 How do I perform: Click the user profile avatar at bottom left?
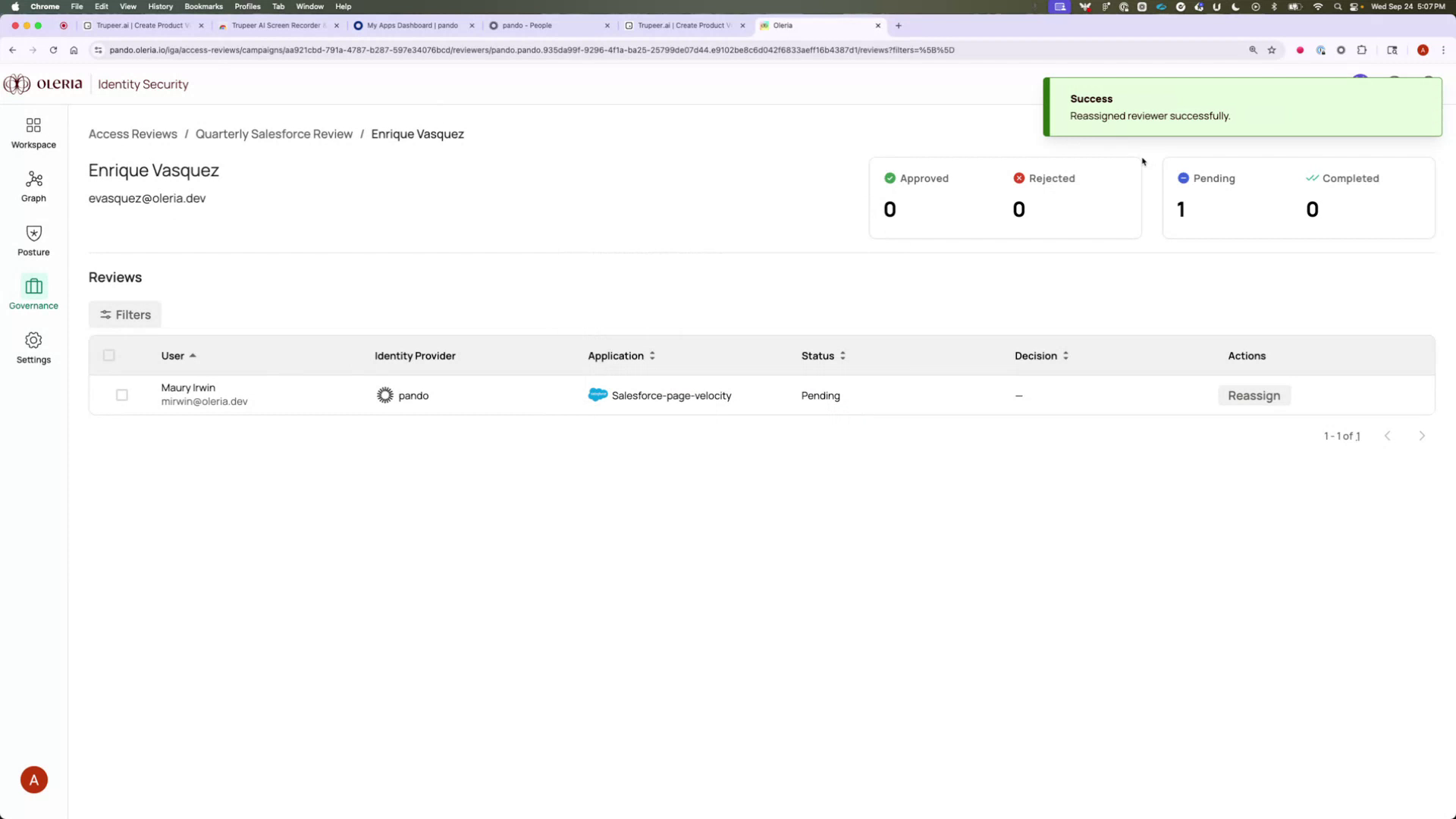[33, 779]
